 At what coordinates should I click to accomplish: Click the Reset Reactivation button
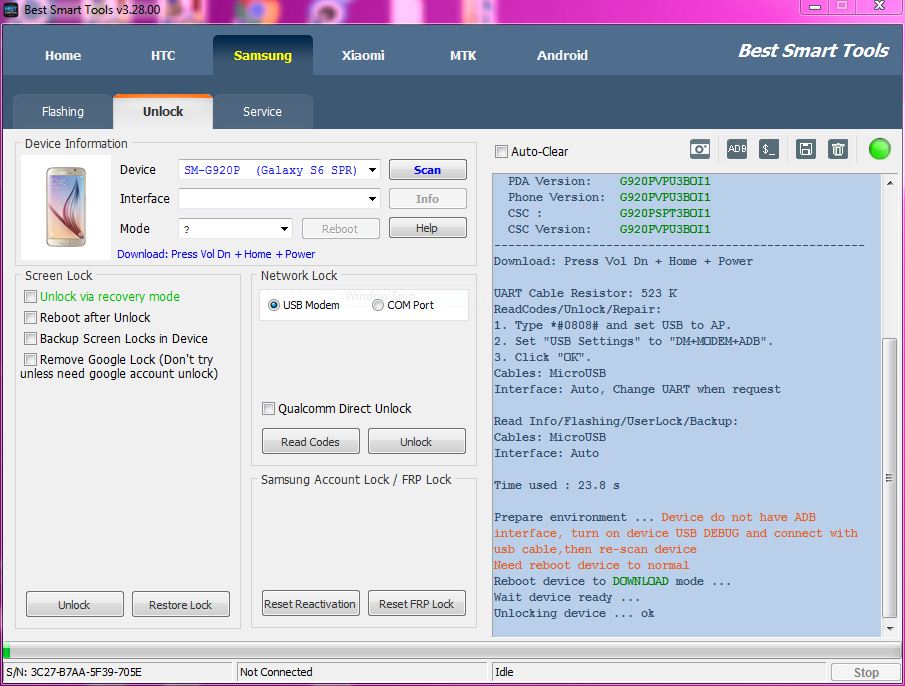point(311,603)
